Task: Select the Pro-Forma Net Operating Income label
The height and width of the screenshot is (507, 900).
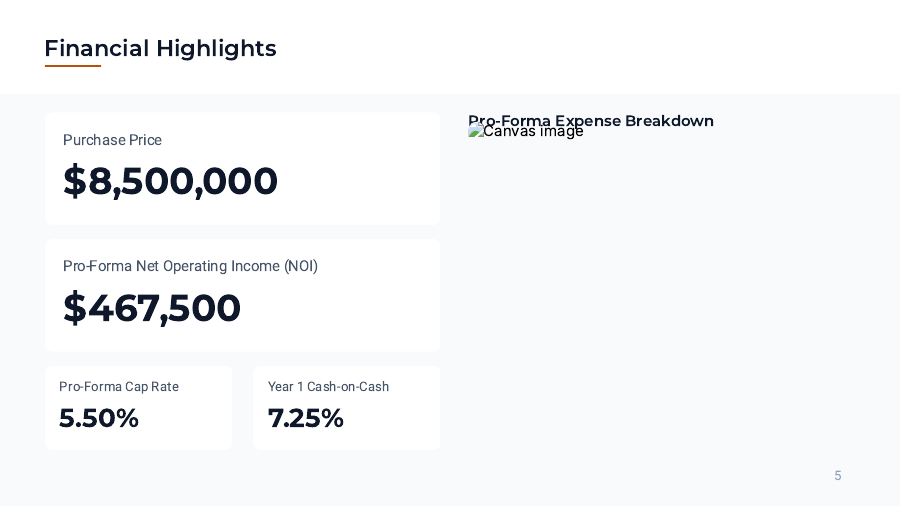Action: tap(190, 266)
